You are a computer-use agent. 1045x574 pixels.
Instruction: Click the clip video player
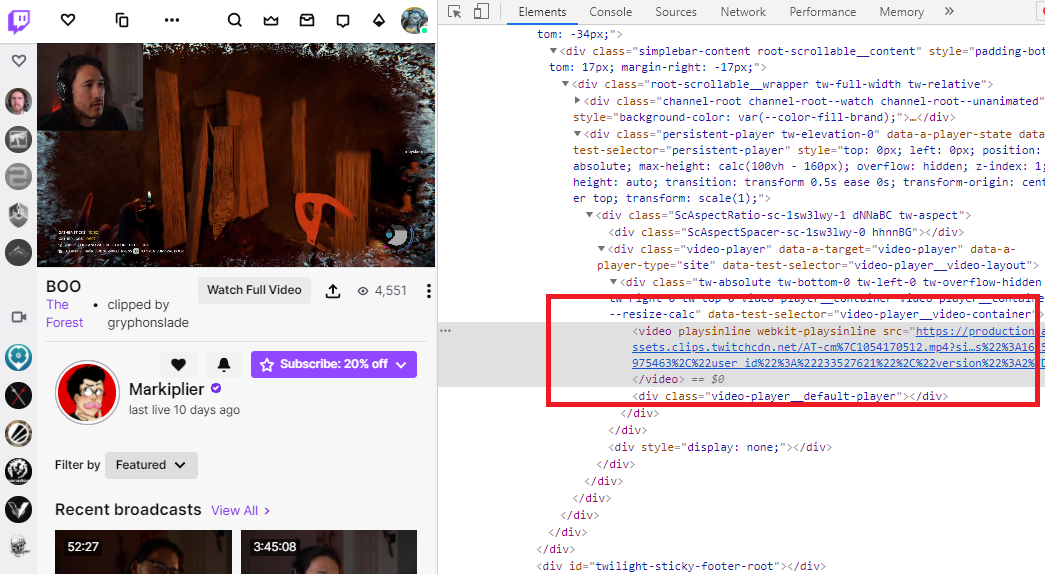pos(236,155)
